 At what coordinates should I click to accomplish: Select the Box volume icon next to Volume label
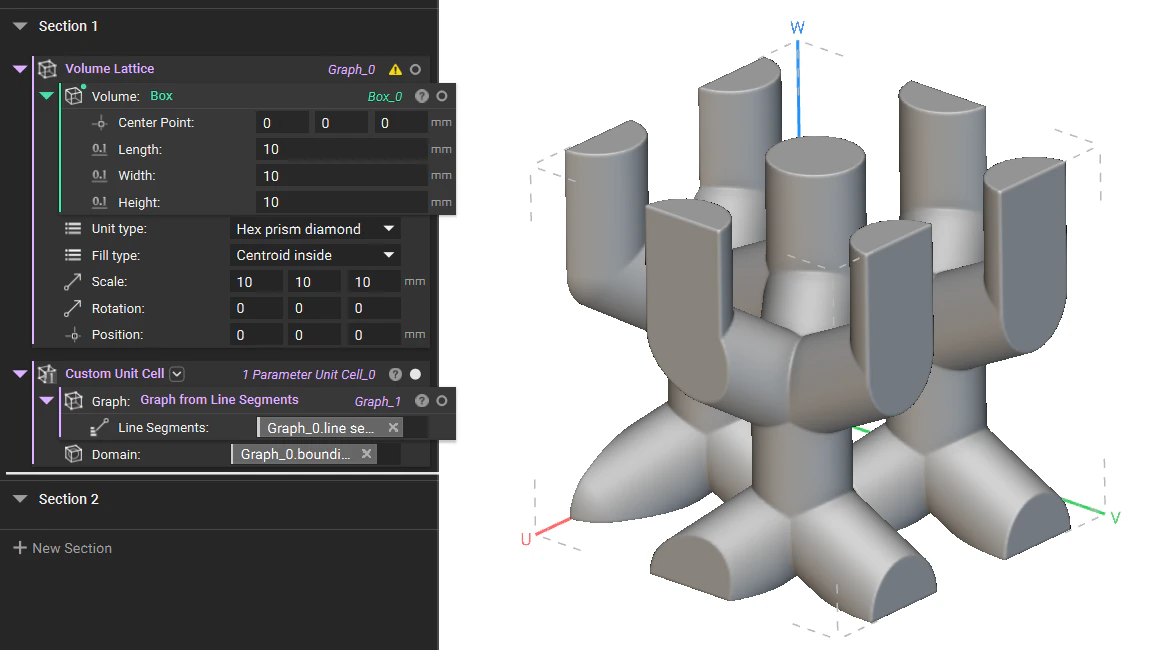(74, 95)
